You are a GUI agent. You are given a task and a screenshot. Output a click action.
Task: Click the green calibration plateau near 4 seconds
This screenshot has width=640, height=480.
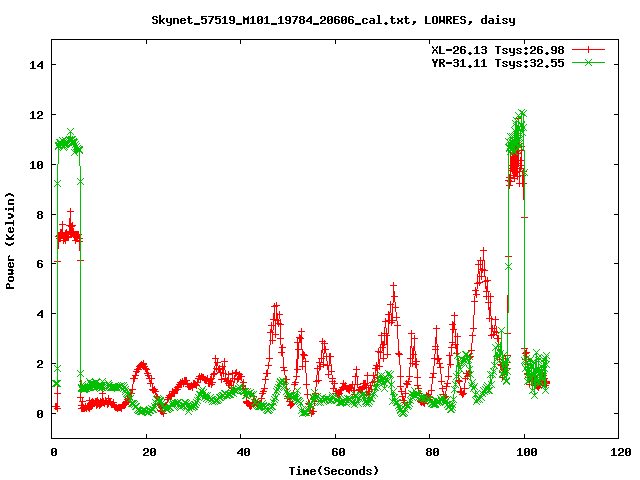pos(69,143)
